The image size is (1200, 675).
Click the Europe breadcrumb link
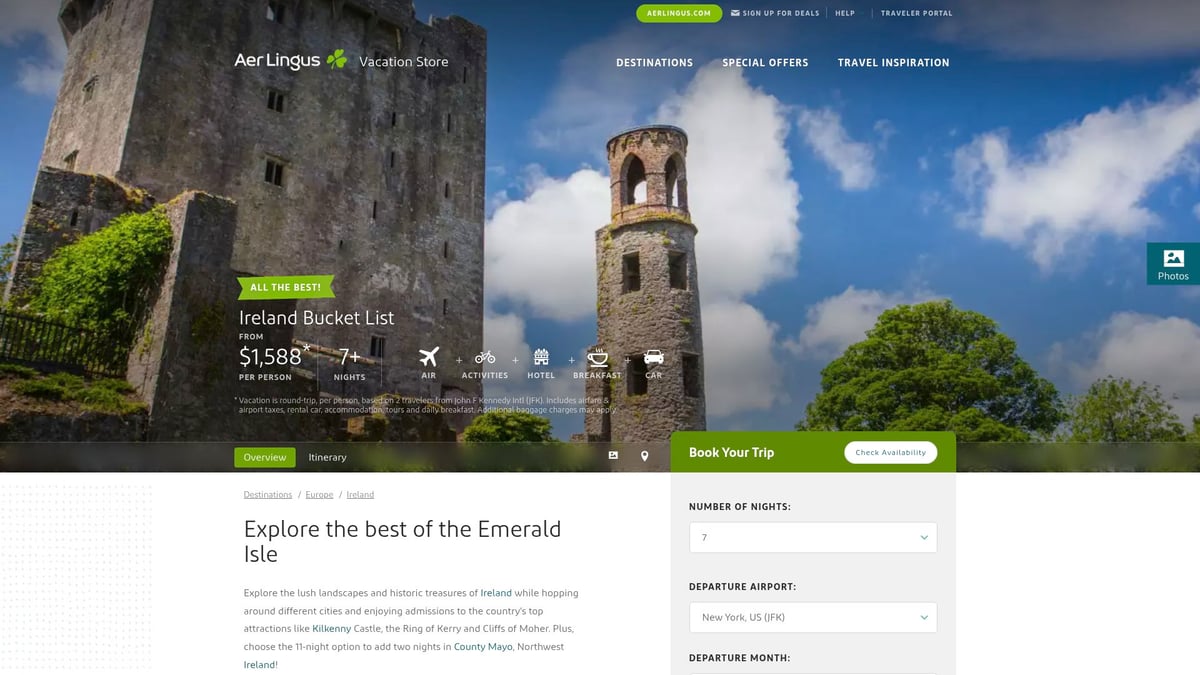[319, 494]
